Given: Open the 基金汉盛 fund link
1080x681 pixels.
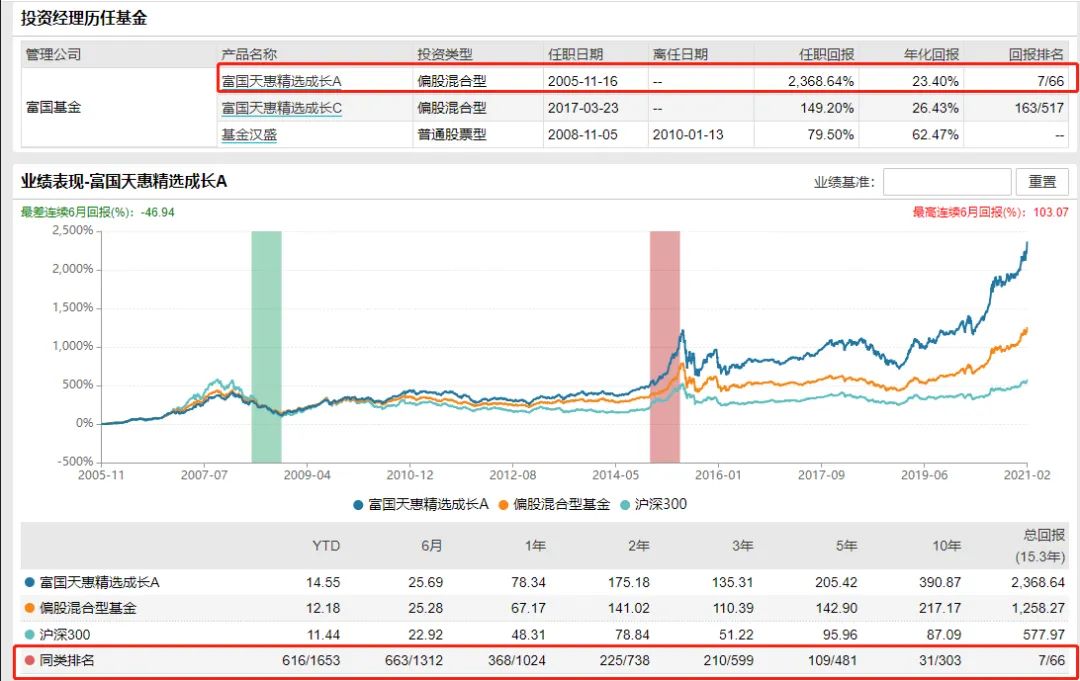Looking at the screenshot, I should [x=249, y=135].
